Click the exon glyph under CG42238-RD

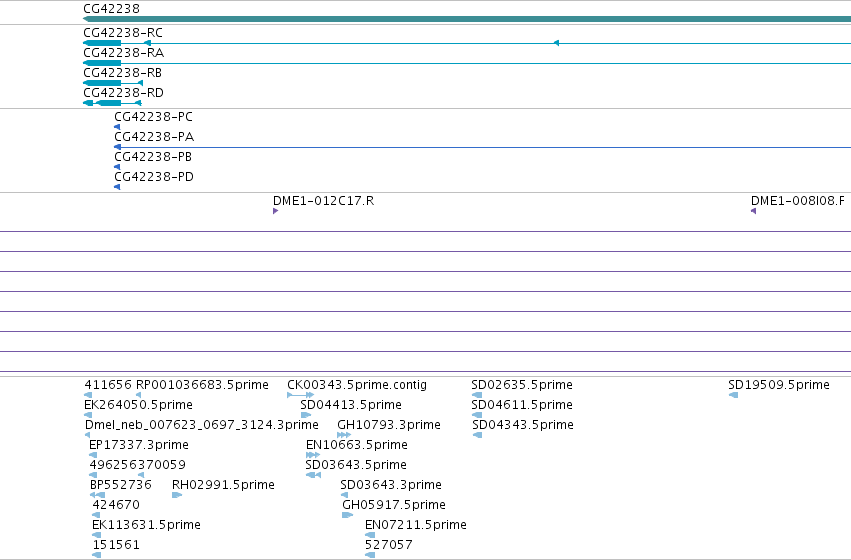click(107, 103)
